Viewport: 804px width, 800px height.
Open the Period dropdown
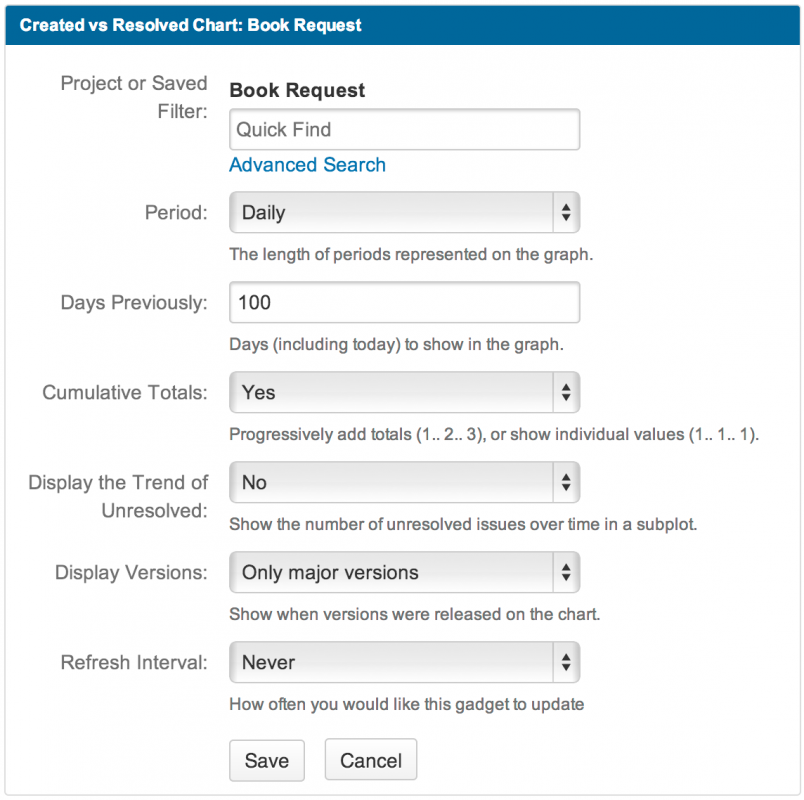(x=403, y=213)
